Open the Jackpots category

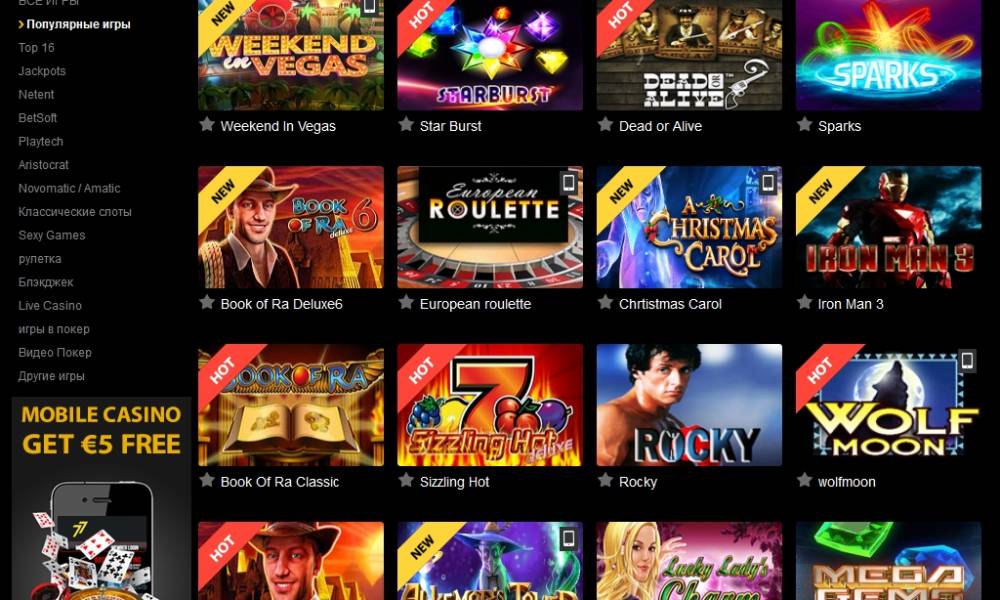point(42,71)
